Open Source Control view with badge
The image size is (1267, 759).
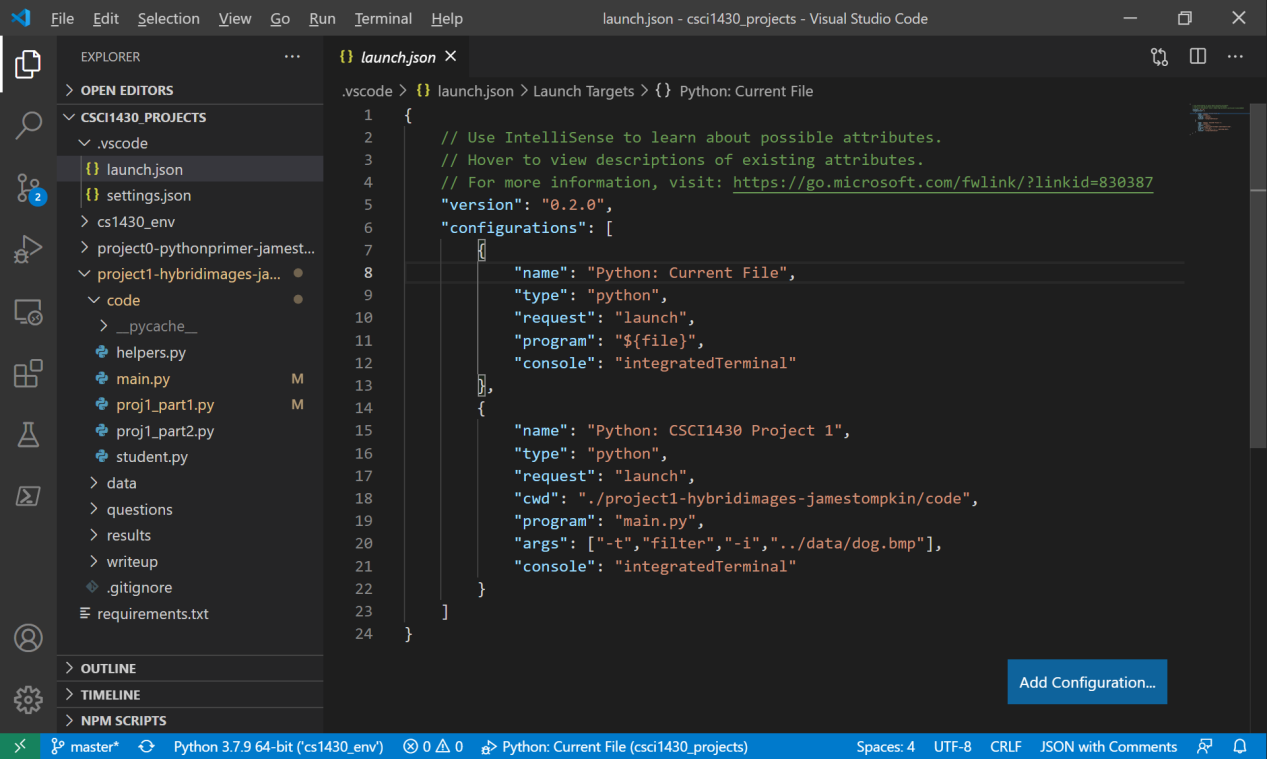click(x=28, y=187)
